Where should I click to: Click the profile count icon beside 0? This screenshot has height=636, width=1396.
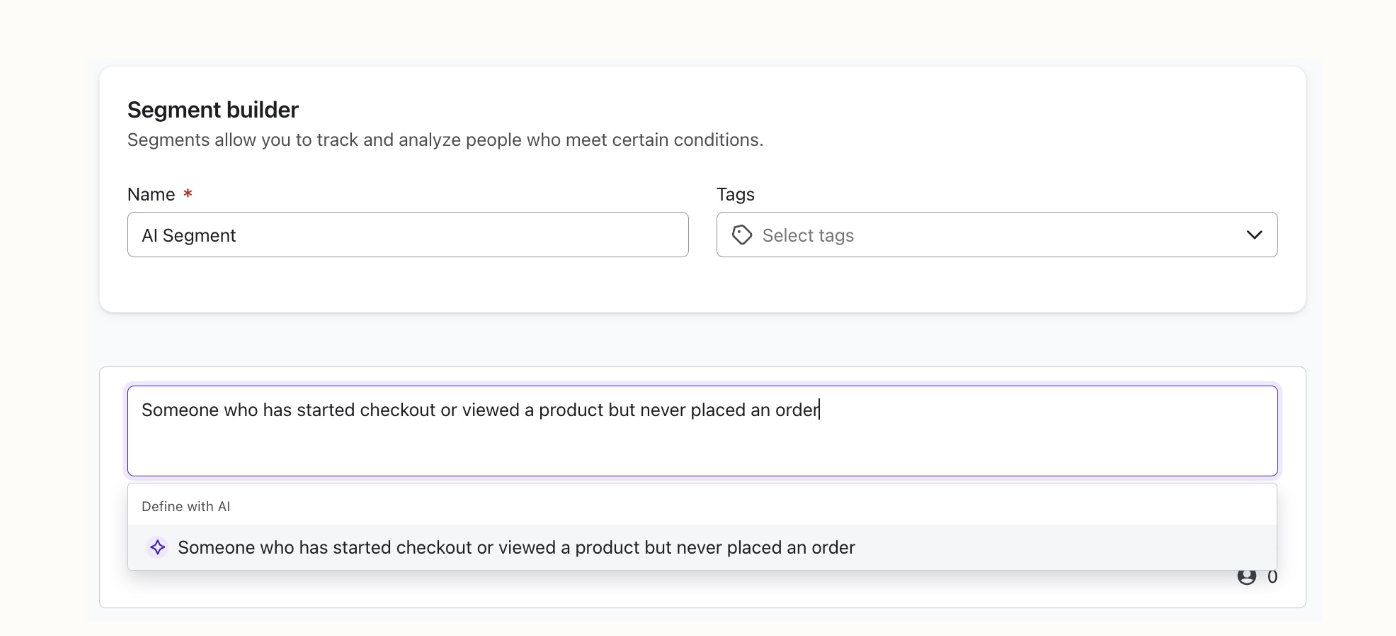pos(1247,577)
